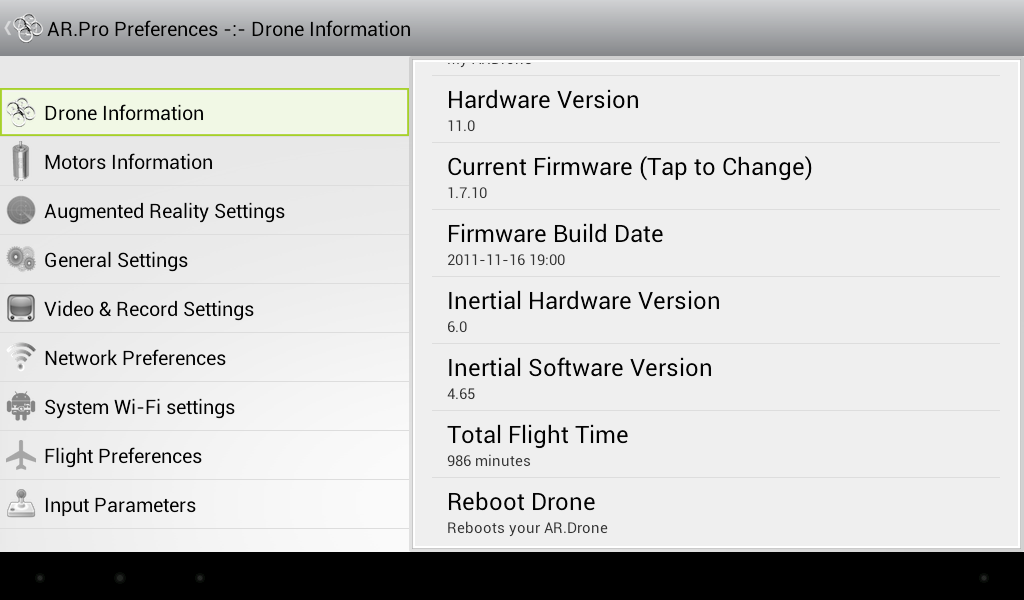
Task: Select Inertial Hardware Version entry
Action: pyautogui.click(x=716, y=311)
